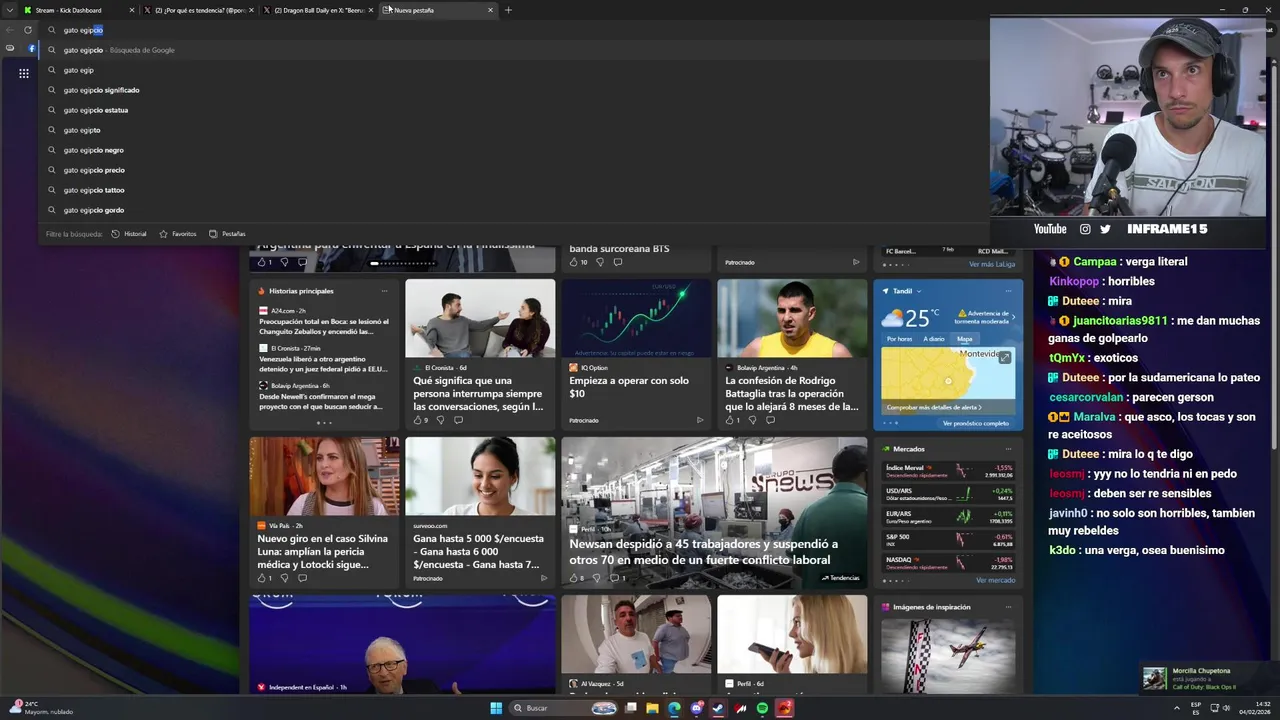This screenshot has height=720, width=1280.
Task: Open article La confesión de Rodrigo Battaglia
Action: click(x=791, y=394)
